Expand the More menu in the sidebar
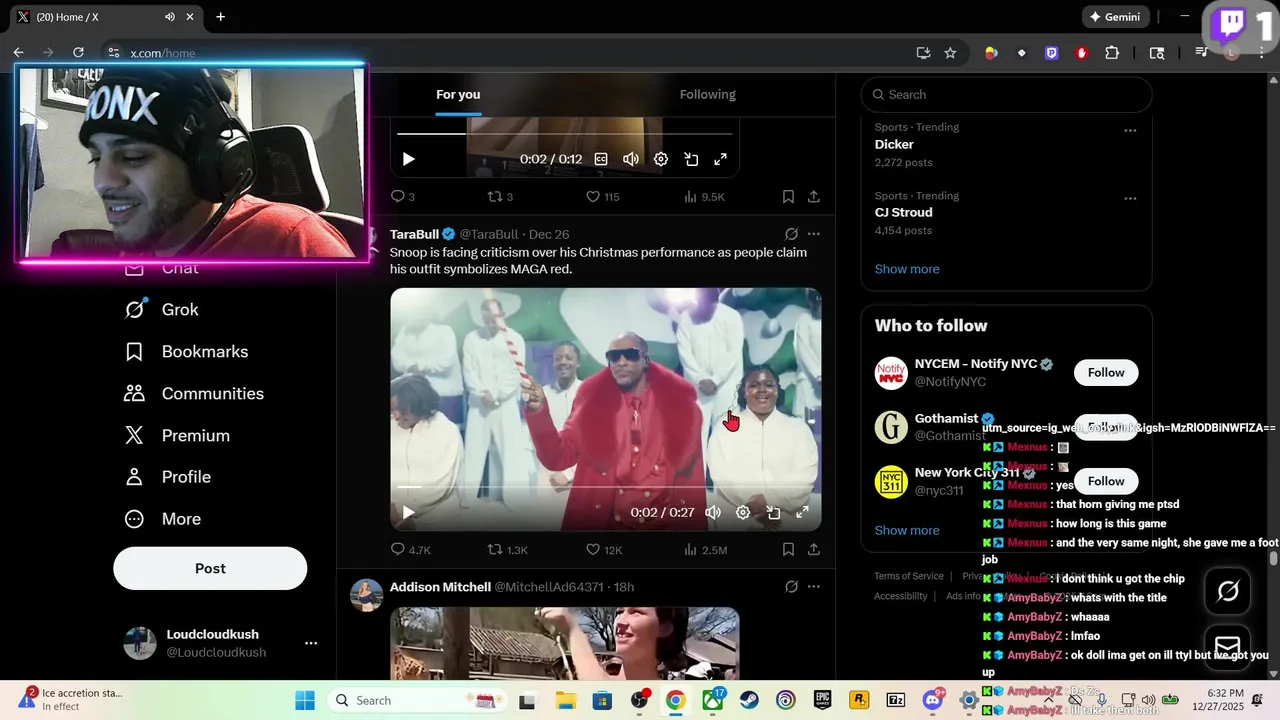Image resolution: width=1280 pixels, height=720 pixels. [x=162, y=519]
